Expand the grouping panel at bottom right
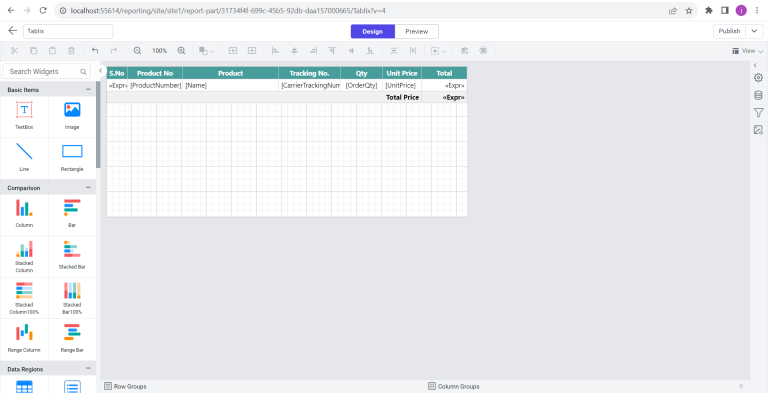 tap(741, 386)
